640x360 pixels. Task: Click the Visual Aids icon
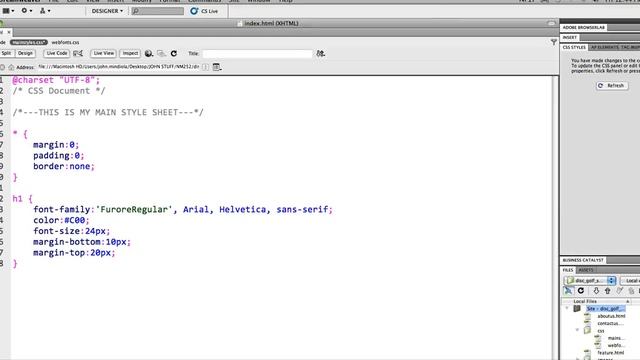(162, 53)
